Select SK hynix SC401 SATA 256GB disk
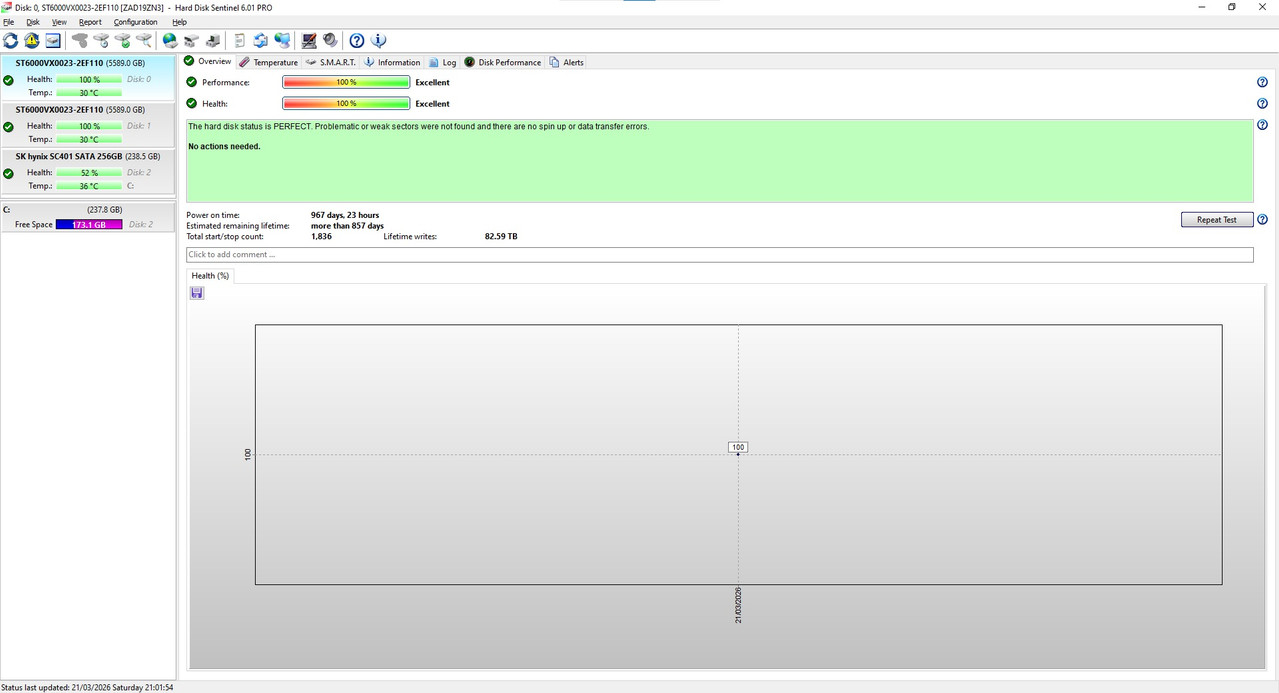The height and width of the screenshot is (693, 1279). point(88,171)
